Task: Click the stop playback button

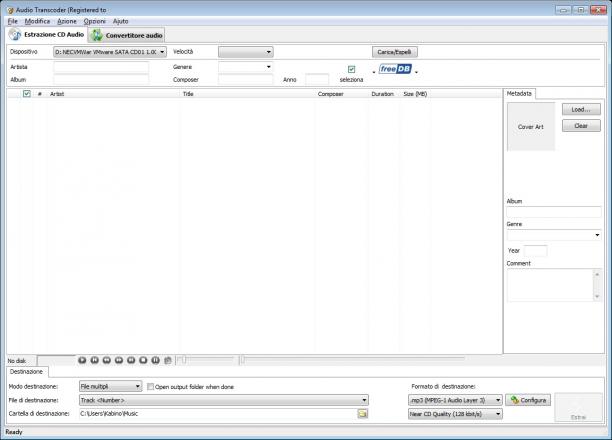Action: 143,360
